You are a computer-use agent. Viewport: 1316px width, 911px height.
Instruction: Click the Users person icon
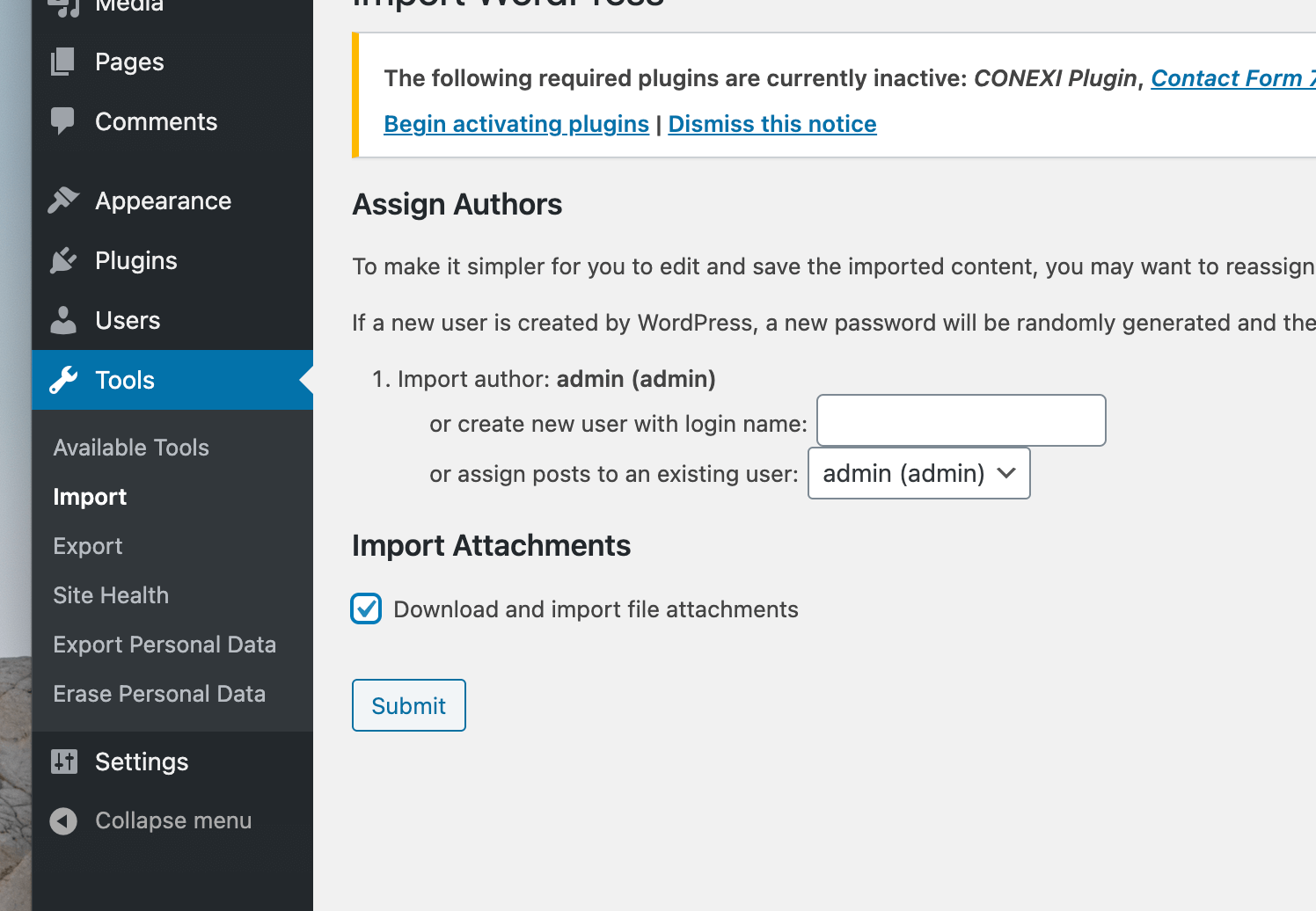(63, 320)
